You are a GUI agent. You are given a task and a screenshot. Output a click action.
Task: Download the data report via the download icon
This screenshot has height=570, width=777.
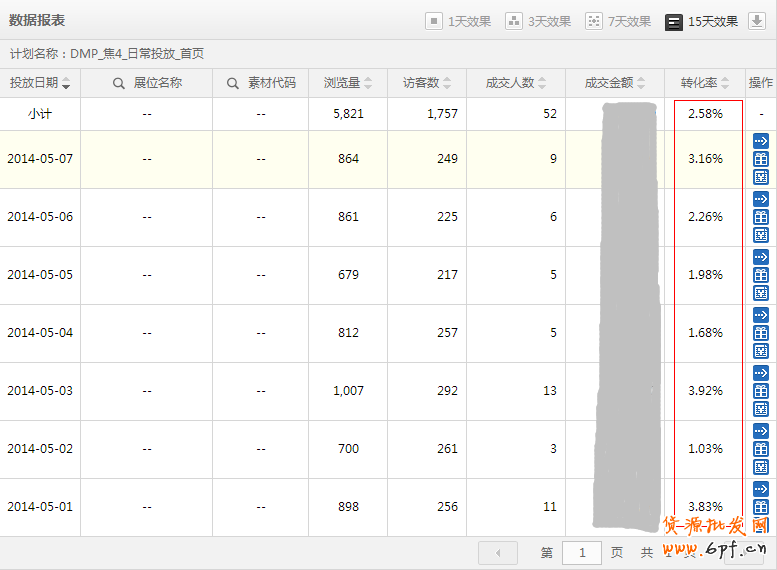point(757,21)
